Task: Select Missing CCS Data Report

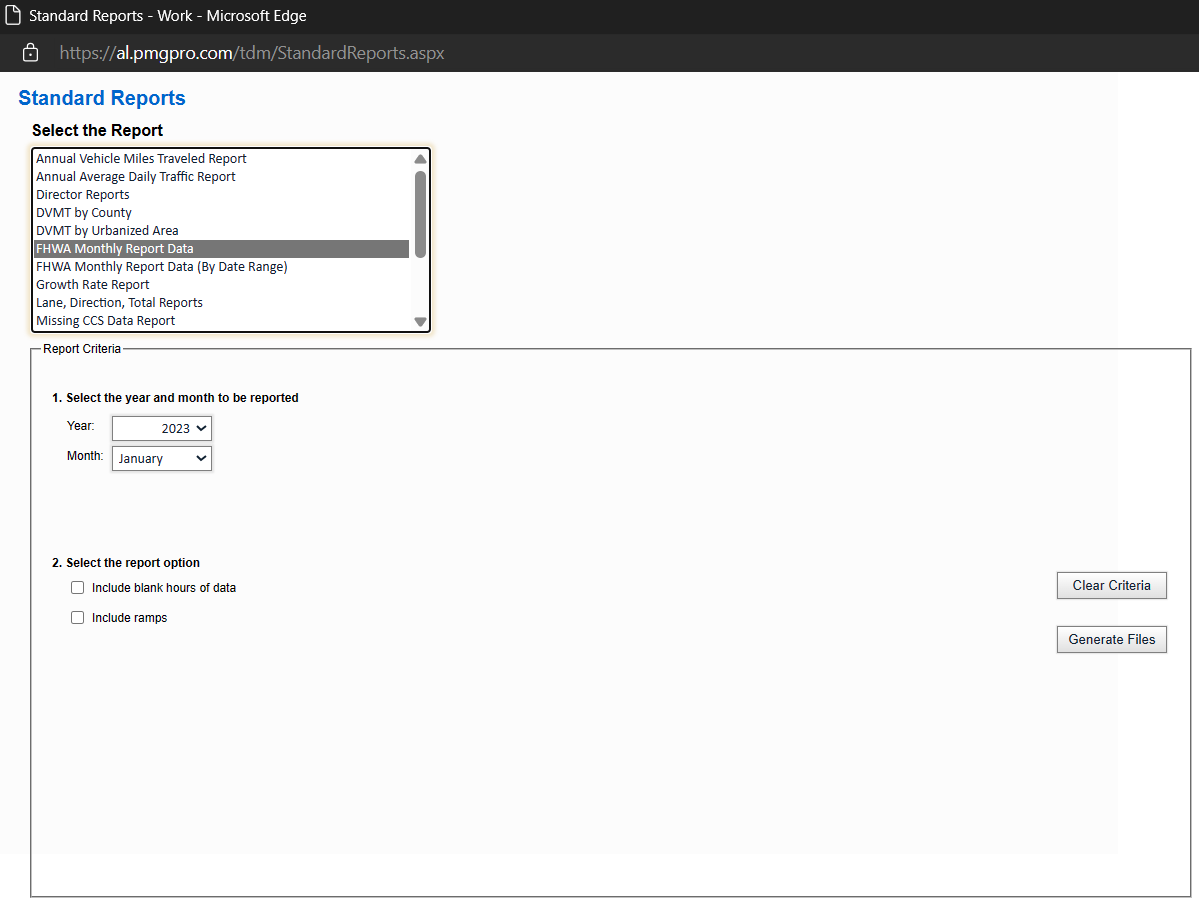Action: 221,321
